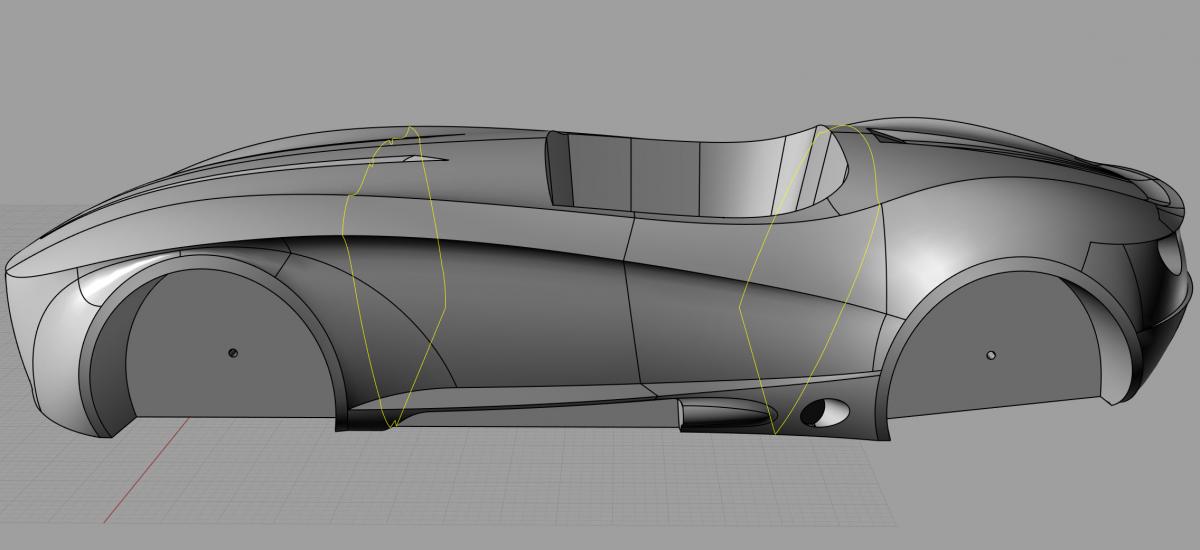Pick the rear wheel center axle point
The height and width of the screenshot is (550, 1200).
click(x=991, y=355)
